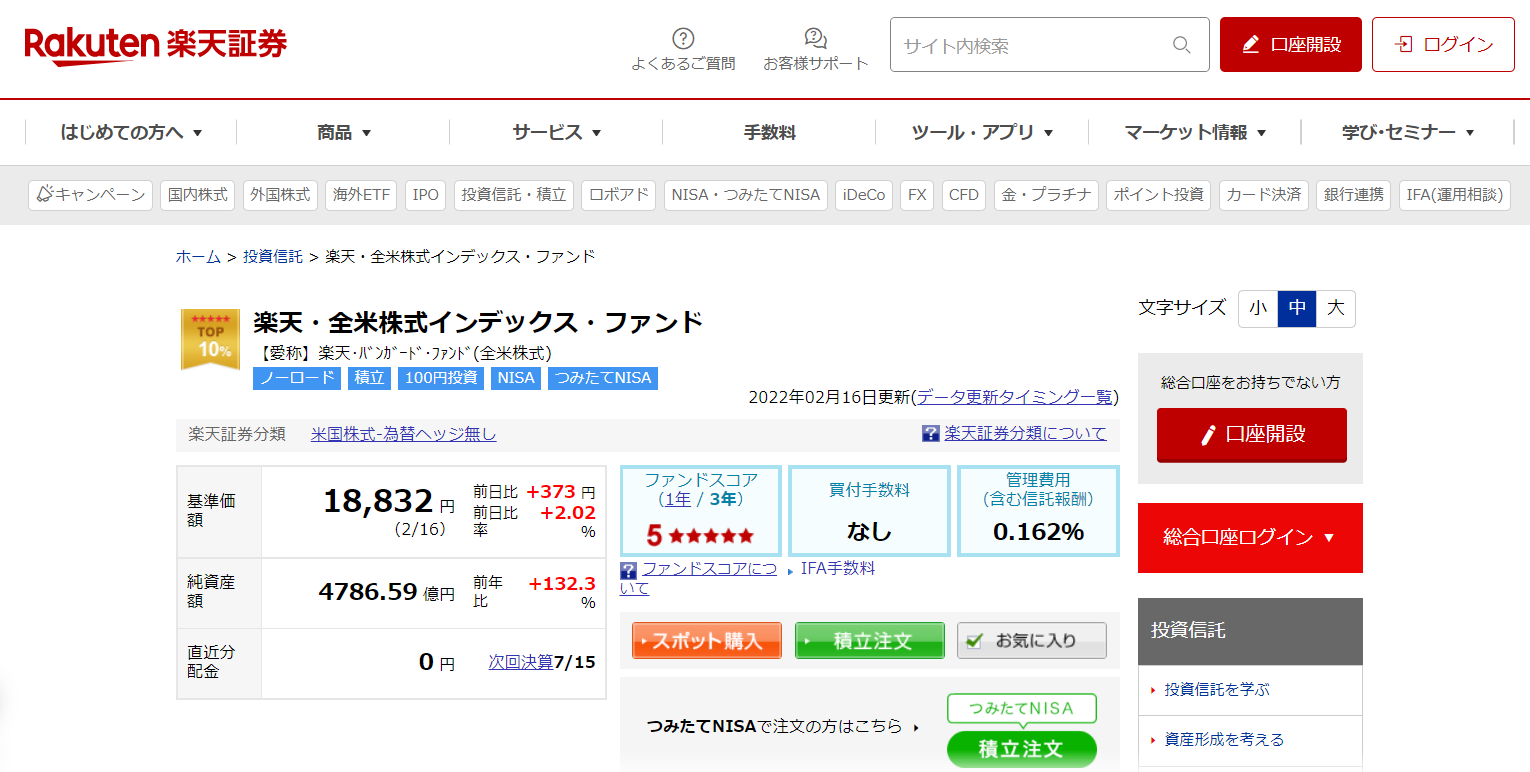Select 手数料 from the navigation menu
1530x772 pixels.
(767, 131)
